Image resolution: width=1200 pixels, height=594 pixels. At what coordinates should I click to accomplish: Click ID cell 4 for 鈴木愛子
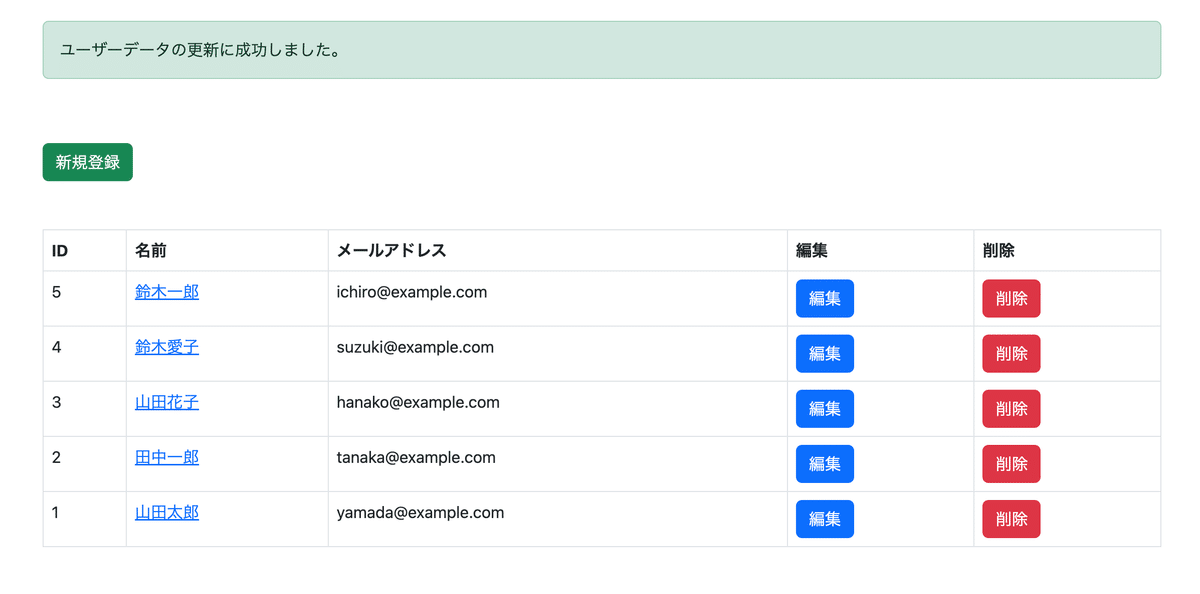(x=85, y=353)
